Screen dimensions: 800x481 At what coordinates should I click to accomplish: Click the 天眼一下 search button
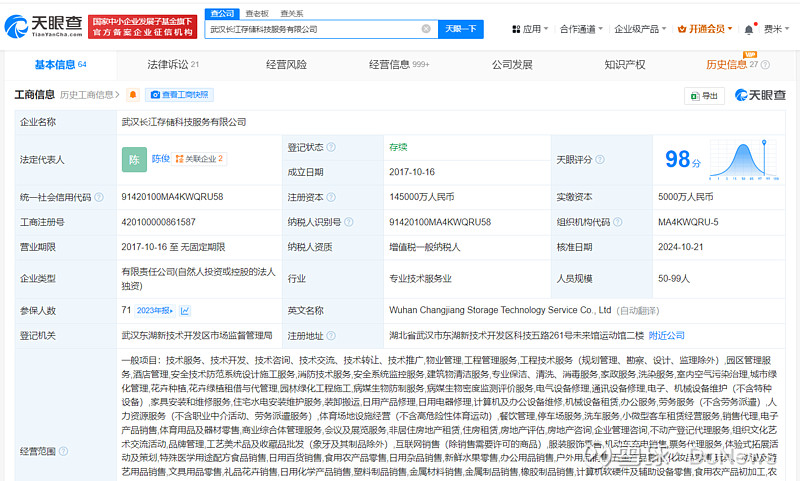pyautogui.click(x=461, y=29)
